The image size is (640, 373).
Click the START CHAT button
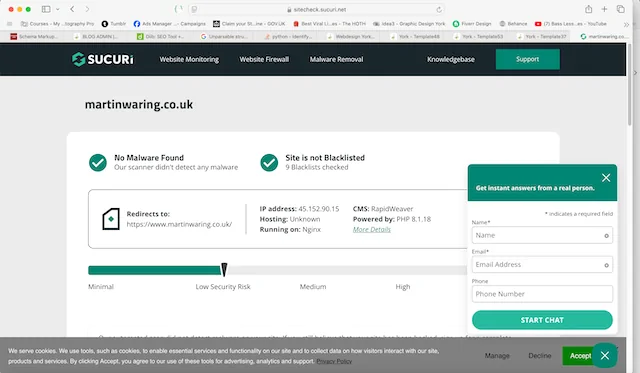coord(542,320)
